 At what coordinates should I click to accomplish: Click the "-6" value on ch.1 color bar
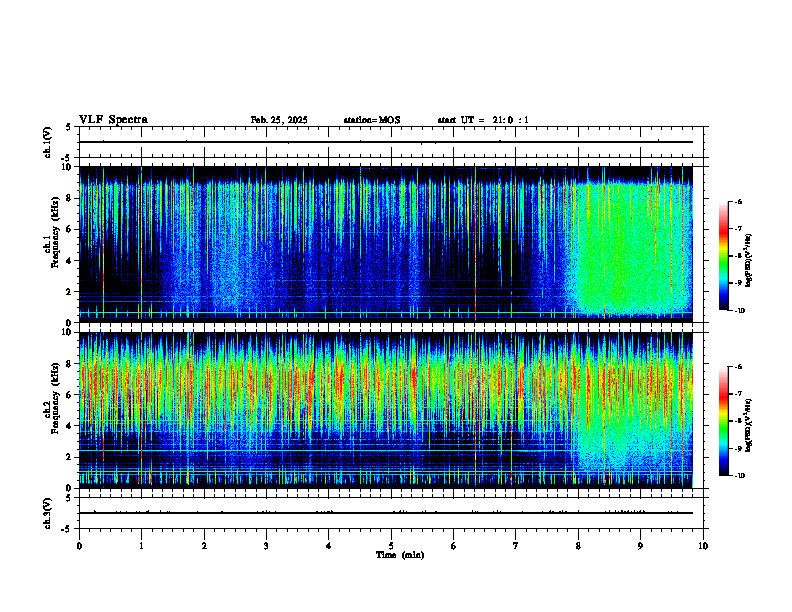tap(738, 202)
